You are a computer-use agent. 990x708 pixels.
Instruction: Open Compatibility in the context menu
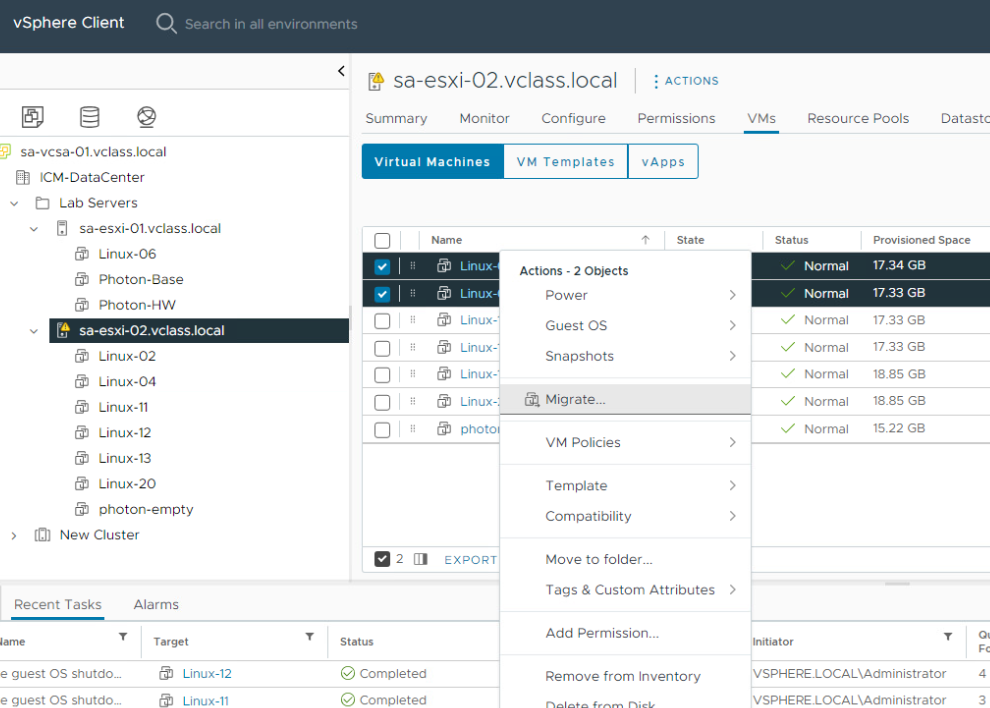coord(625,516)
